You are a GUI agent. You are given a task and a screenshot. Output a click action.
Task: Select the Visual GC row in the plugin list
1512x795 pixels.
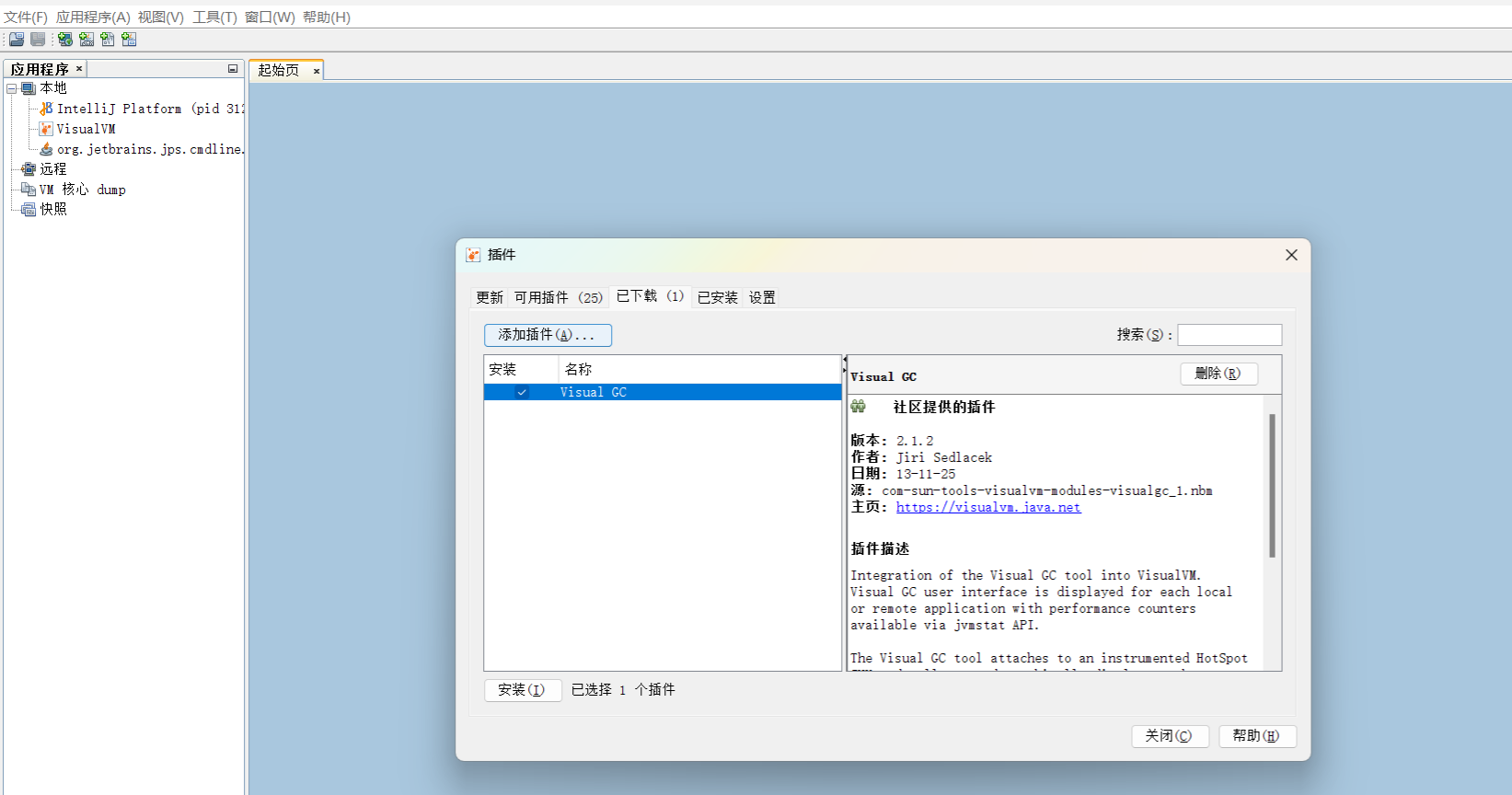click(663, 392)
